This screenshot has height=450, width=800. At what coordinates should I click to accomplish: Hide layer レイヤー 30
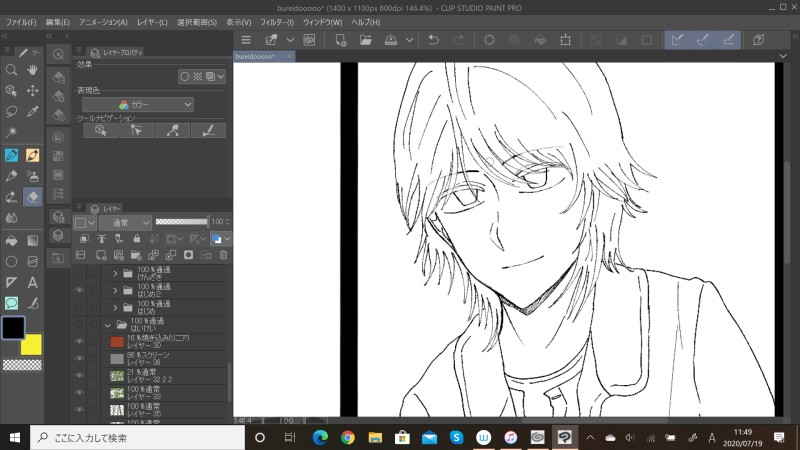(80, 342)
